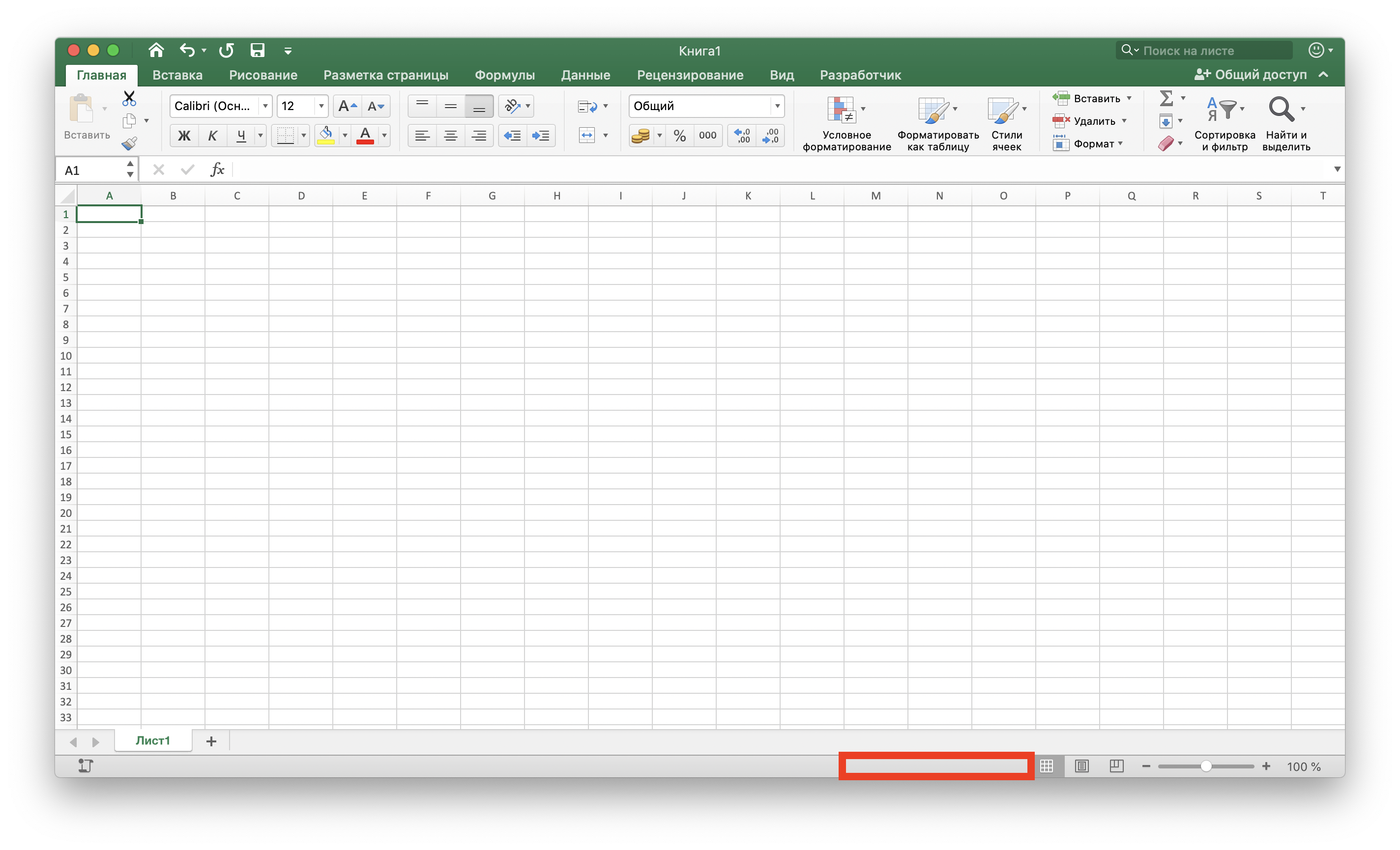Increase the indent level
The width and height of the screenshot is (1400, 850).
click(541, 136)
